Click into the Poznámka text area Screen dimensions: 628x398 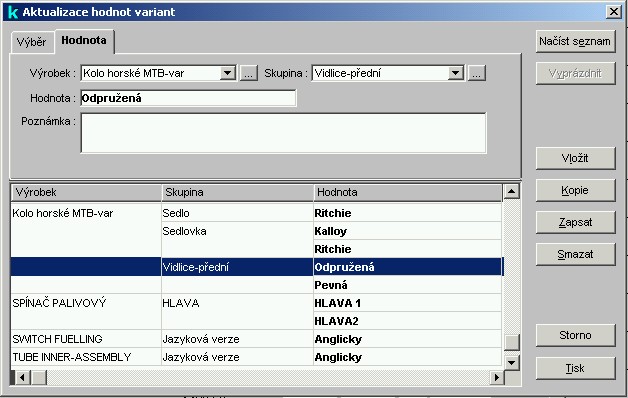(x=283, y=133)
